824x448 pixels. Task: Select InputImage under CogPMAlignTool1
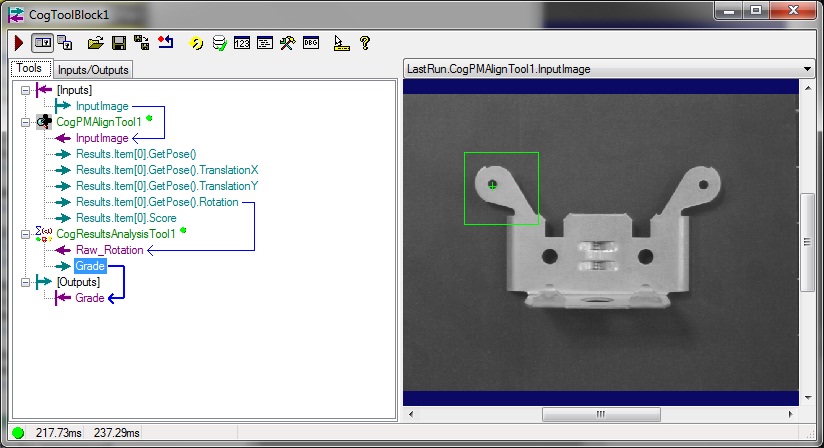pyautogui.click(x=102, y=138)
